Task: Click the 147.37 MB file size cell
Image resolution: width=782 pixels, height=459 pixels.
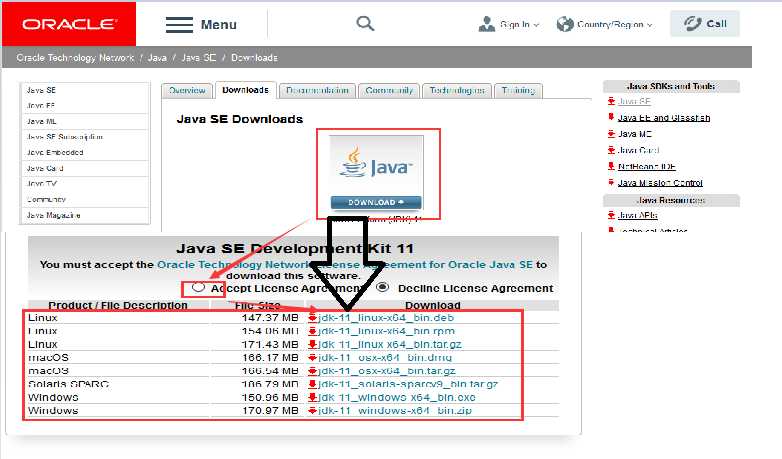Action: [270, 318]
